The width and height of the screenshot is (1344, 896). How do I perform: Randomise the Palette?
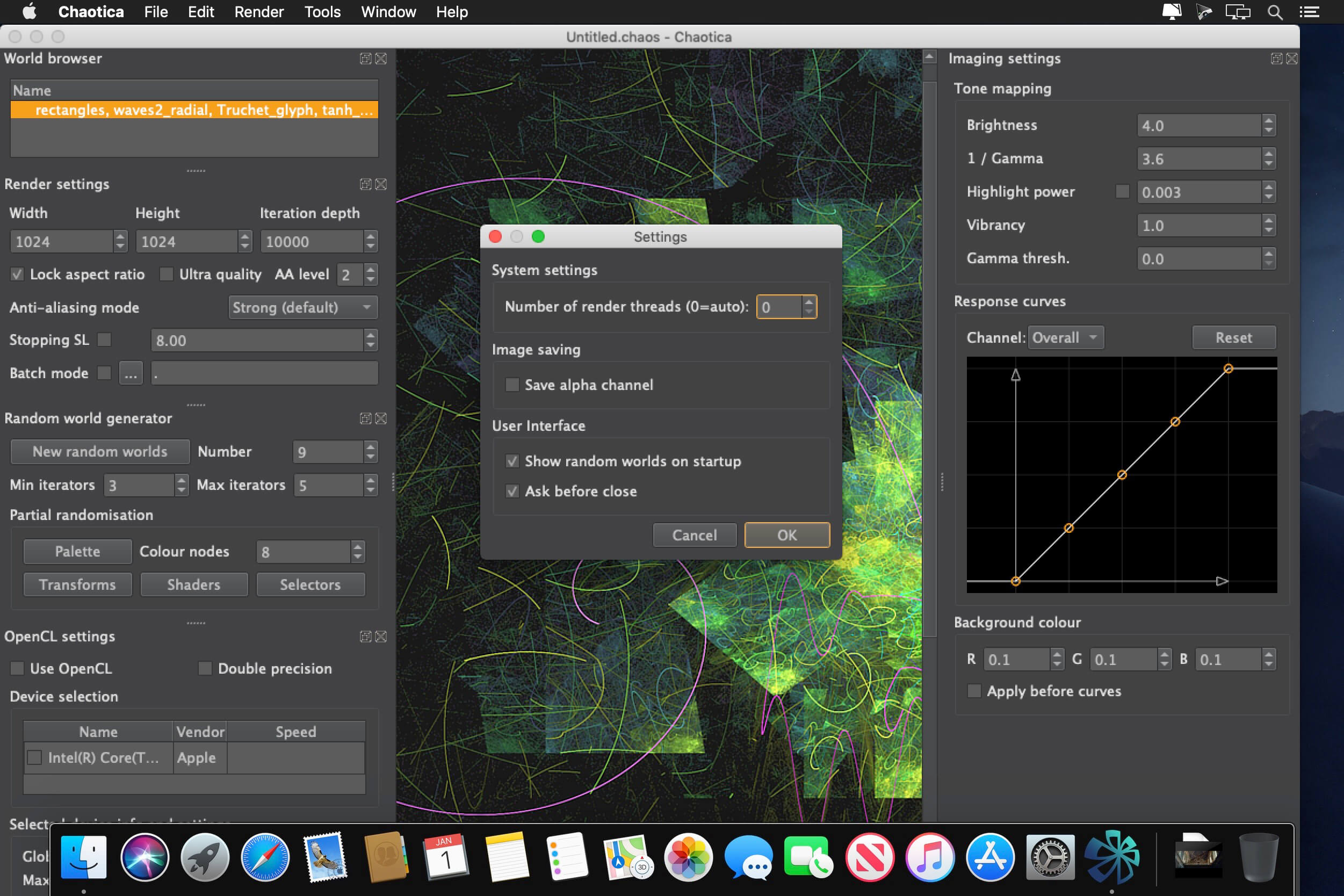pos(78,552)
